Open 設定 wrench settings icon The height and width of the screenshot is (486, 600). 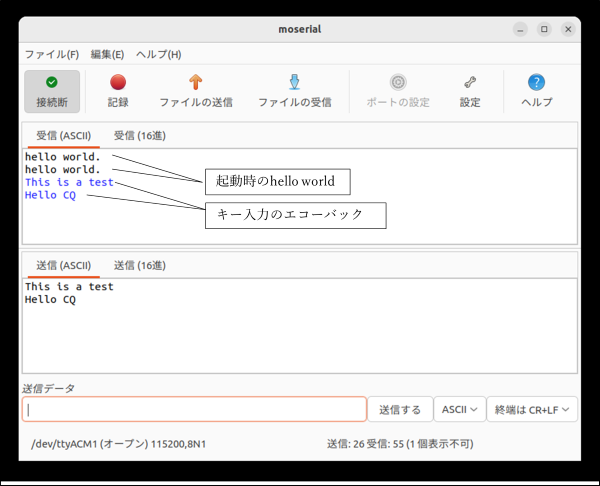tap(470, 82)
